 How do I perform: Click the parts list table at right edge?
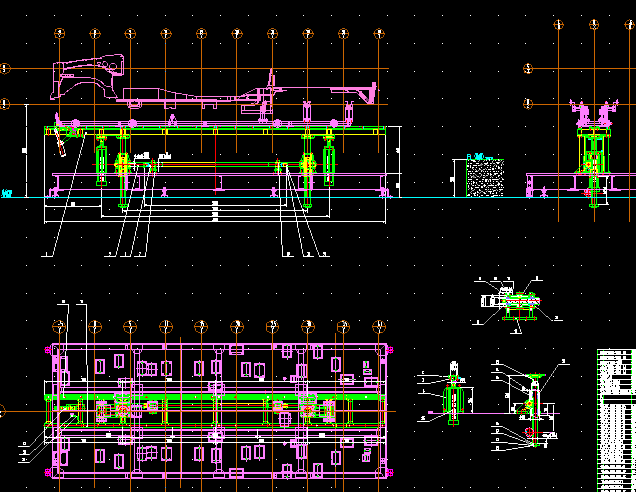pyautogui.click(x=616, y=420)
